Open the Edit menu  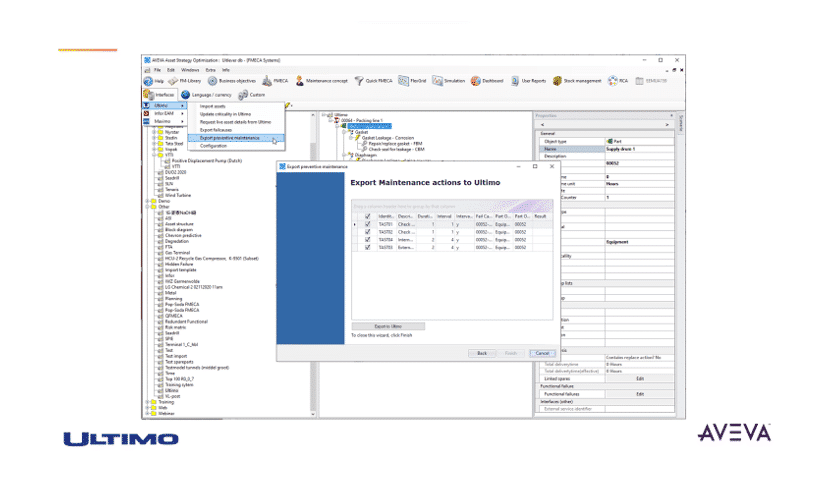(171, 70)
